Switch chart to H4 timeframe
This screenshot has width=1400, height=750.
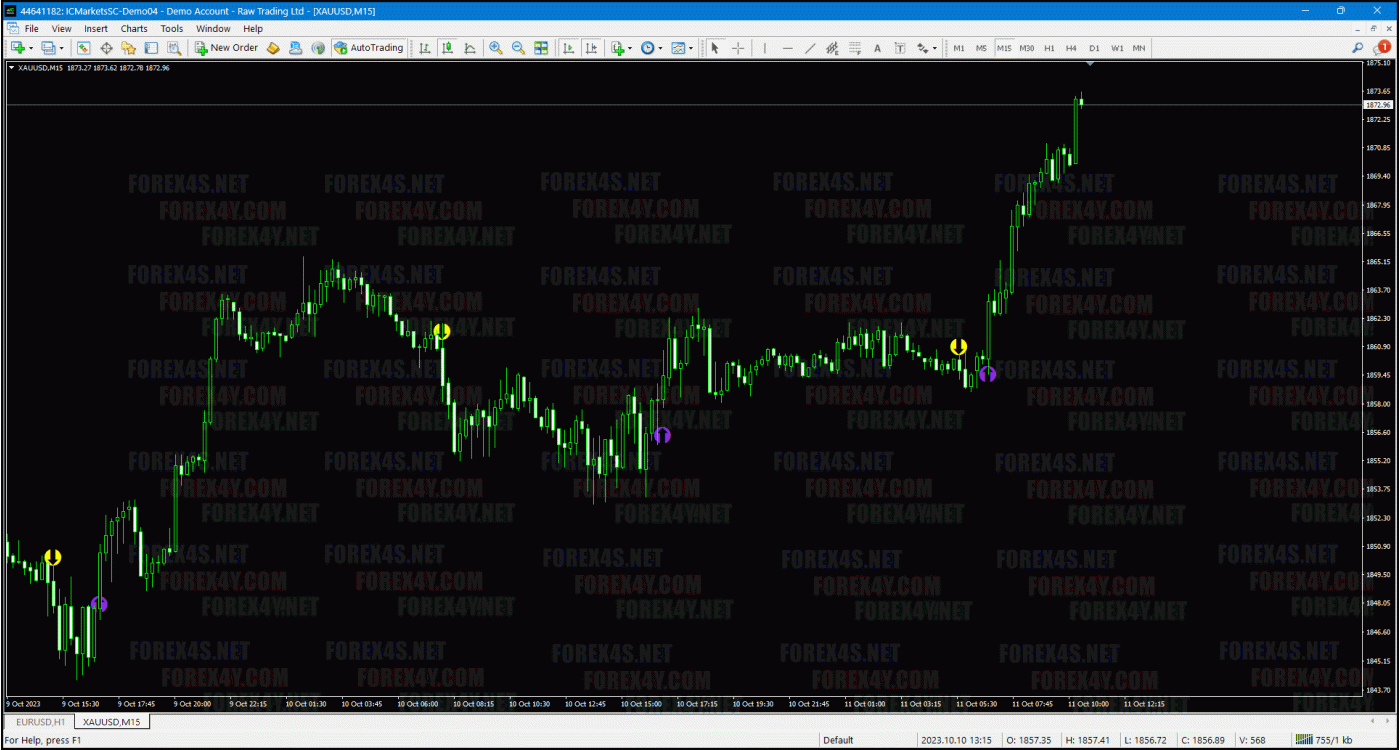coord(1072,47)
